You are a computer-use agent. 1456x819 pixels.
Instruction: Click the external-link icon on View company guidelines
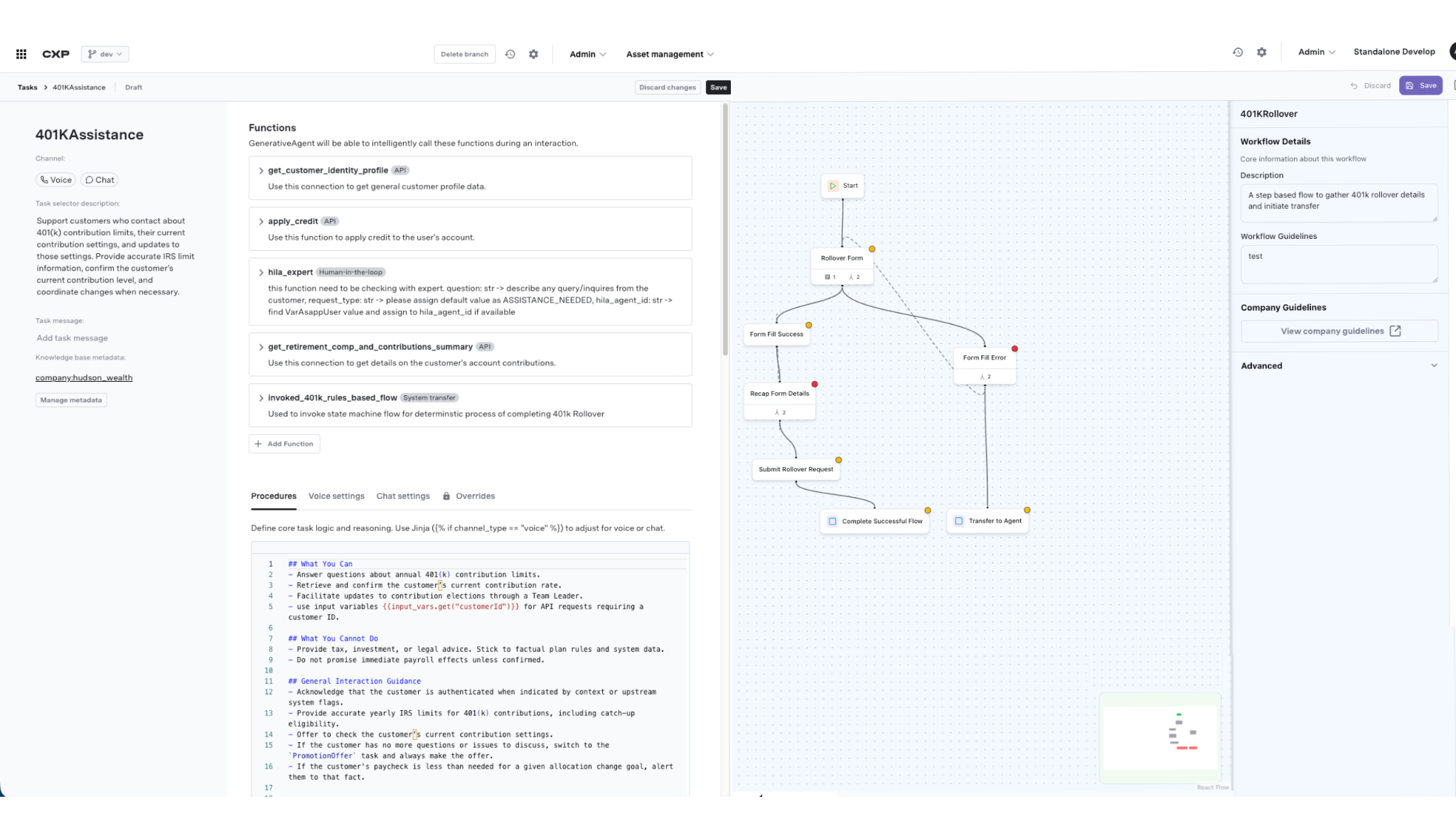[x=1396, y=331]
